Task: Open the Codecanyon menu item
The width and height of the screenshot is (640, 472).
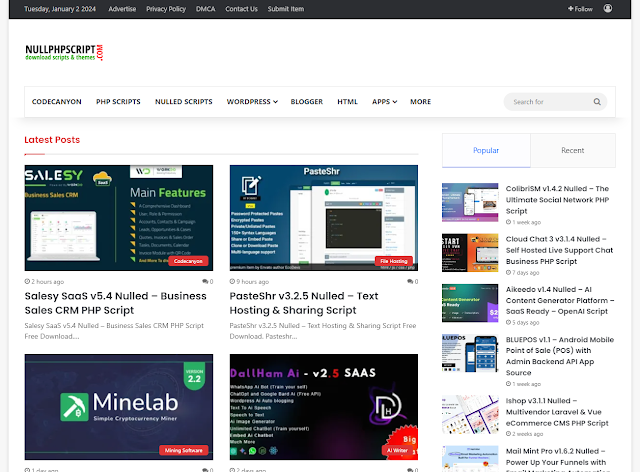Action: 57,102
